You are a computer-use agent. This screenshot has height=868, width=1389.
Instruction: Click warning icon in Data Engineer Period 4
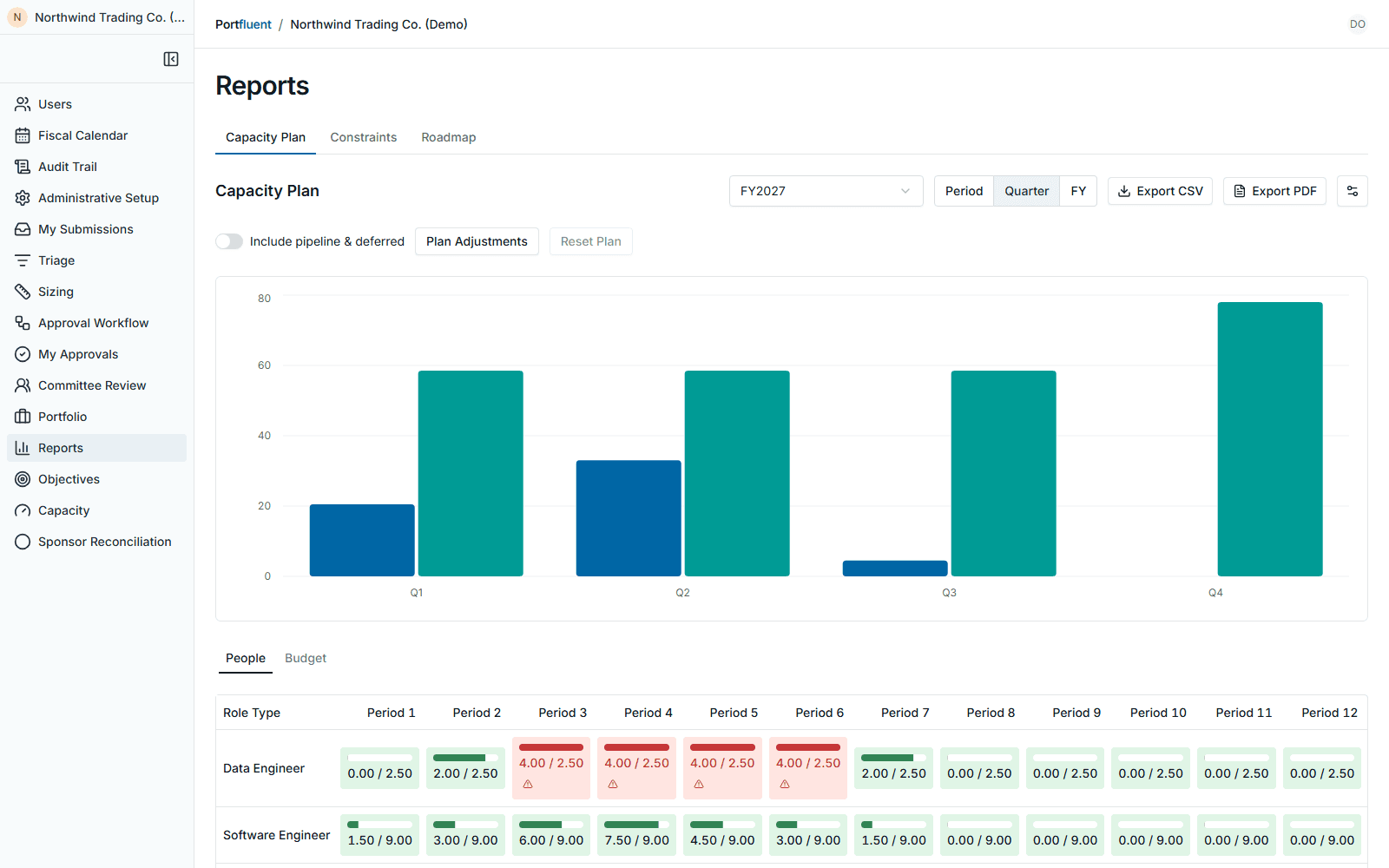[x=613, y=784]
